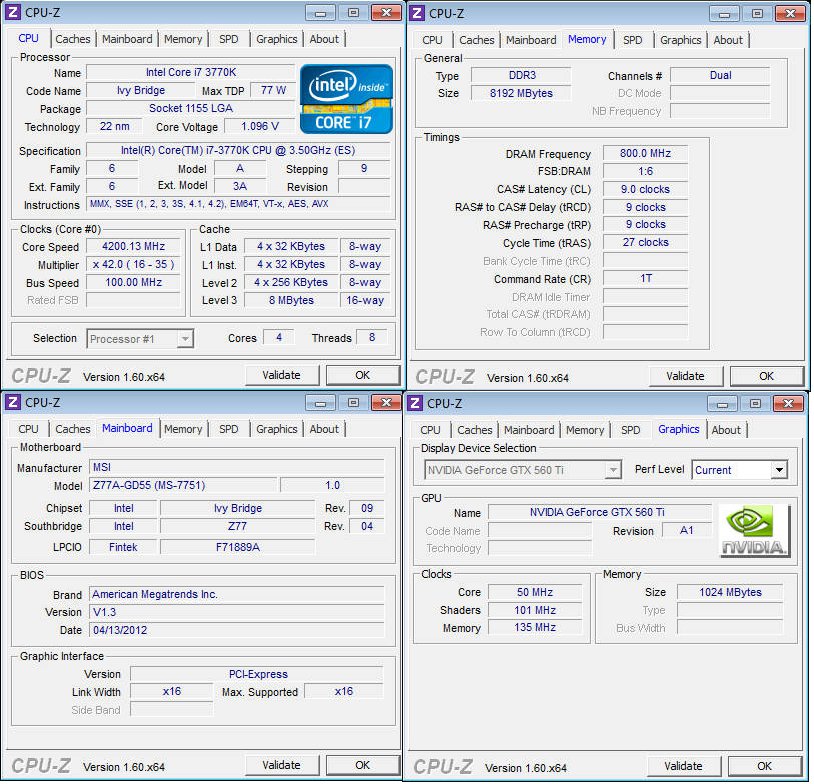Image resolution: width=814 pixels, height=784 pixels.
Task: Click the Core Voltage 1.096 V value
Action: tap(260, 126)
